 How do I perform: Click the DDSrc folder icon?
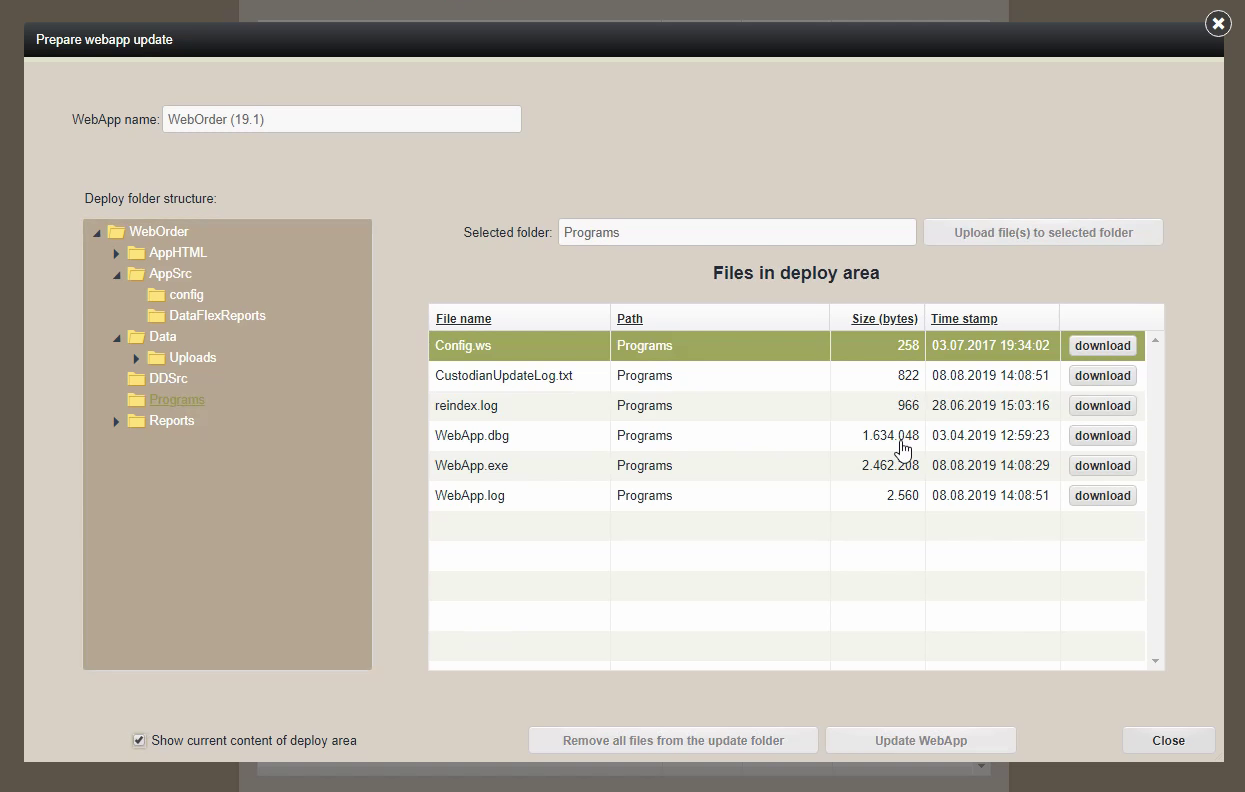click(x=136, y=379)
